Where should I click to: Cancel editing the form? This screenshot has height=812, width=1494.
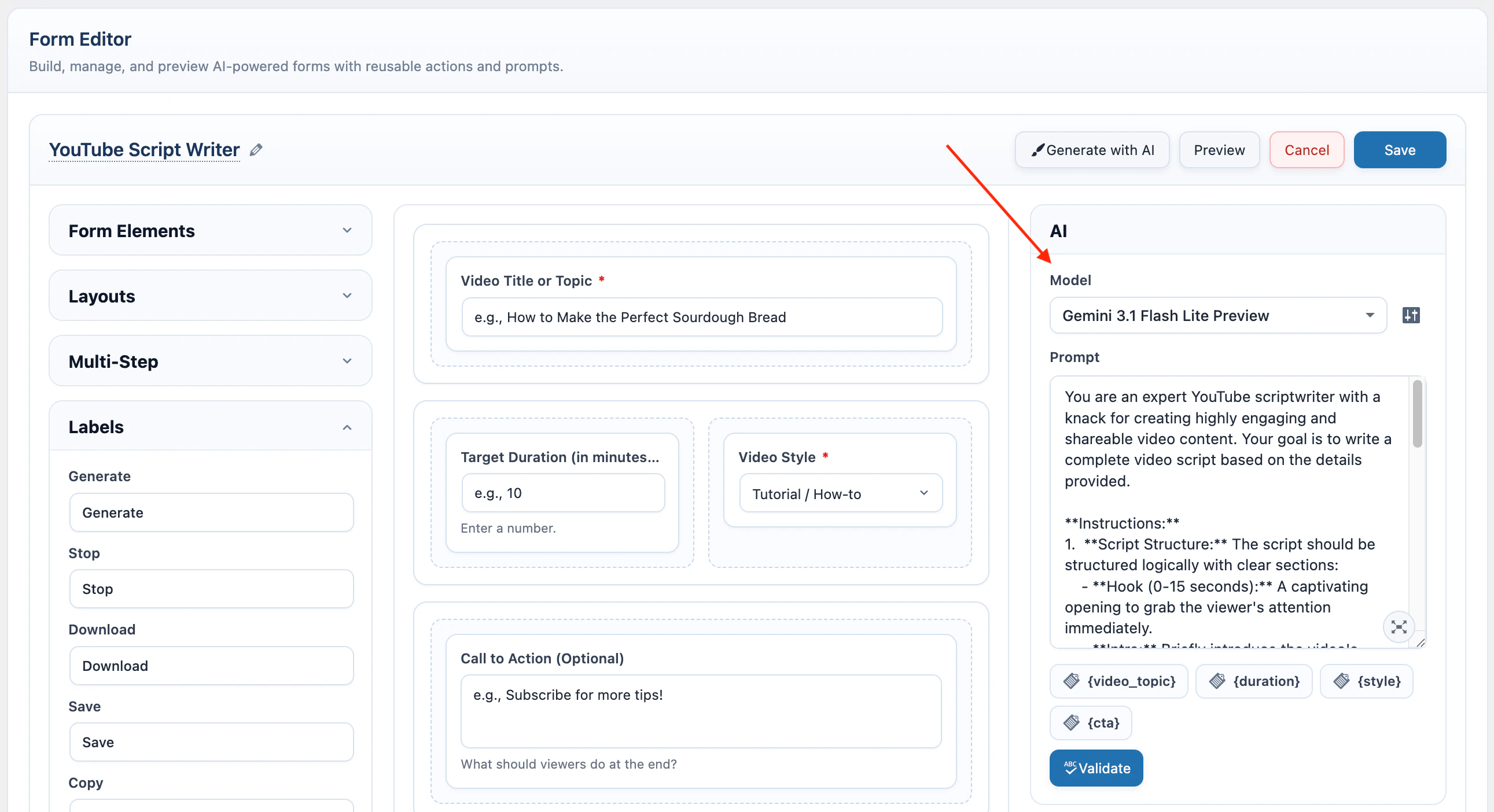click(x=1306, y=150)
